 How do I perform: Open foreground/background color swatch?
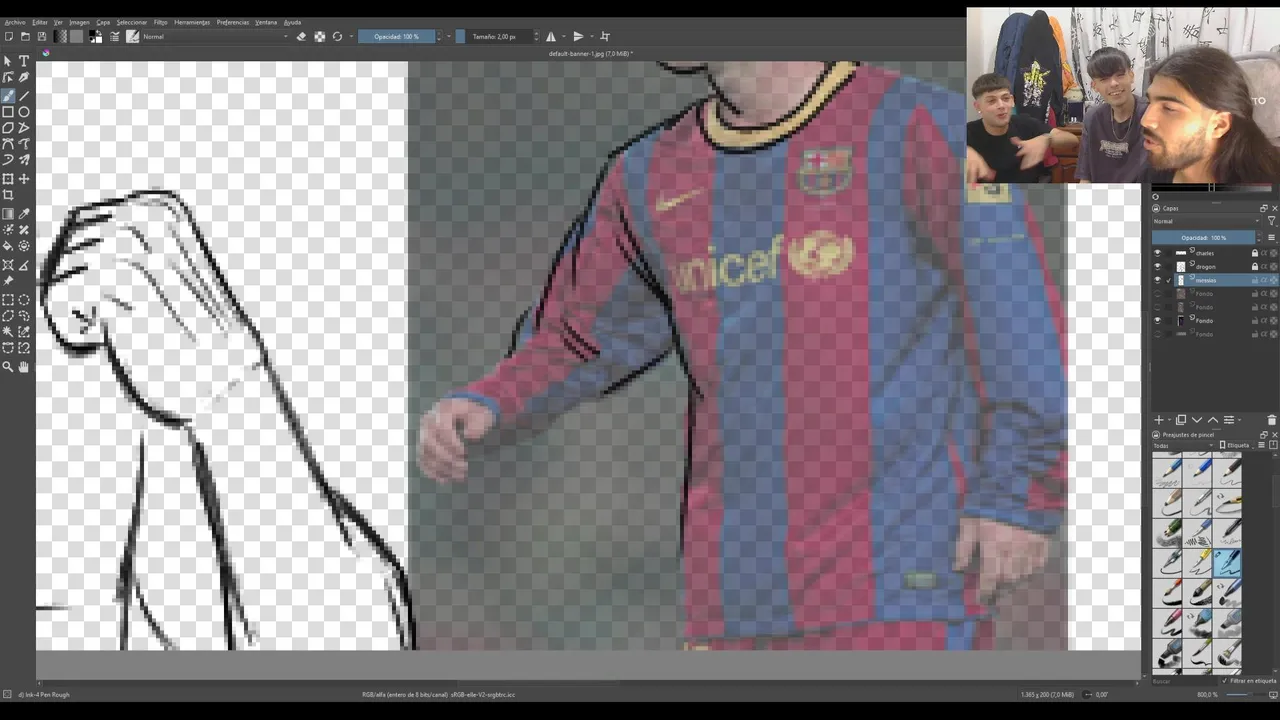pos(95,37)
